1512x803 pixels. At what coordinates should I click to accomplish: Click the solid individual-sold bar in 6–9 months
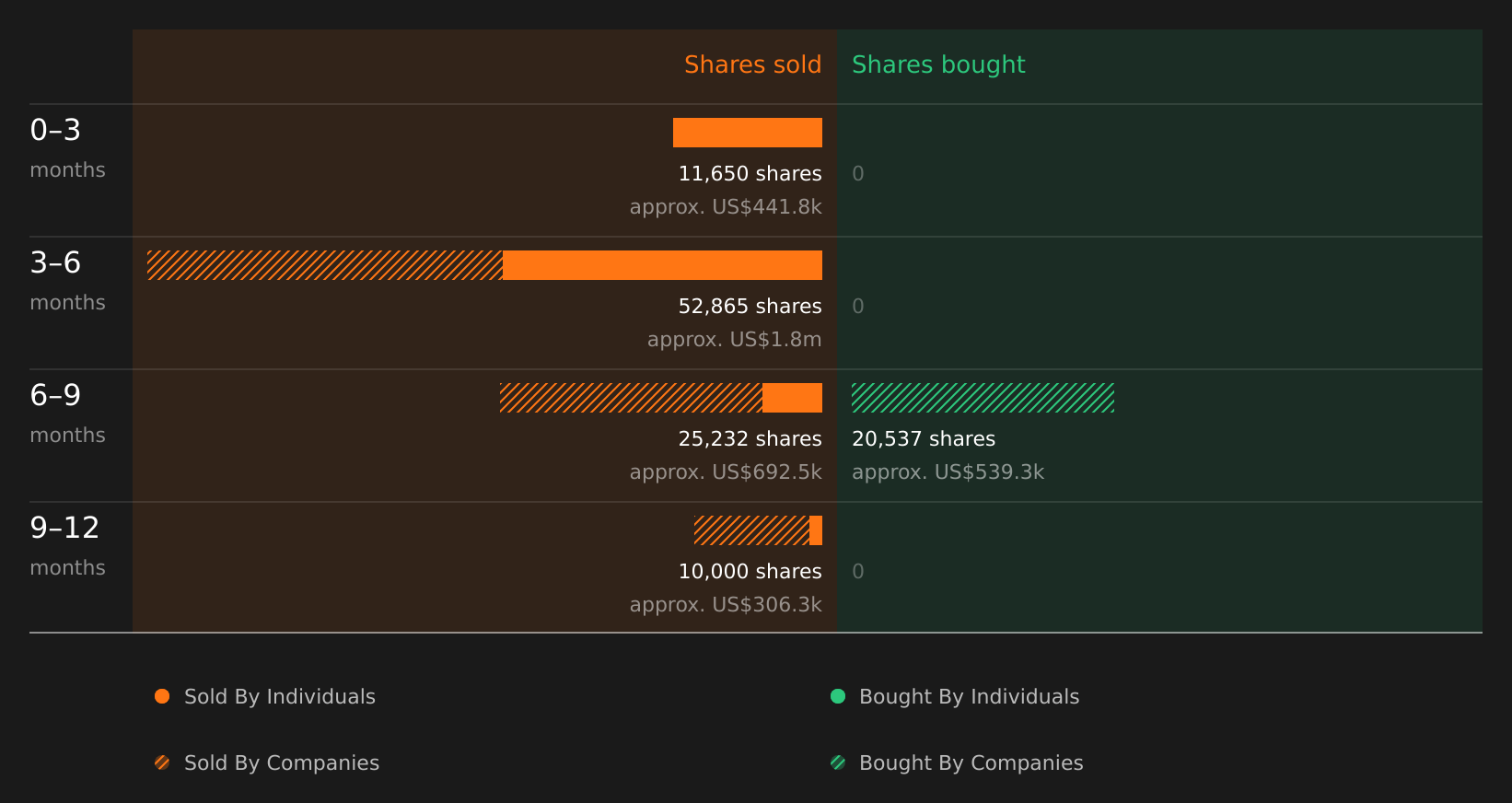(x=792, y=398)
